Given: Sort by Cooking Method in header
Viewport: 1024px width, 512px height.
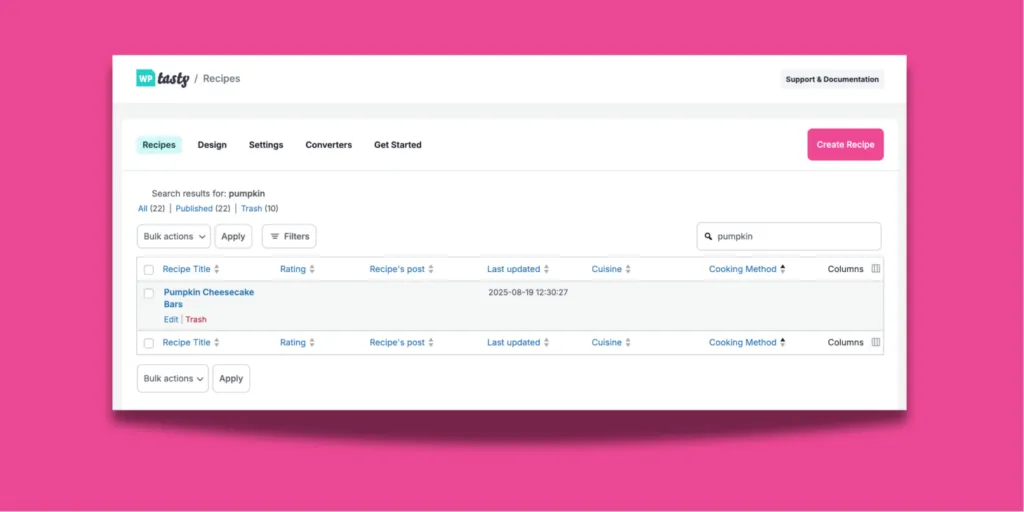Looking at the screenshot, I should [x=743, y=269].
